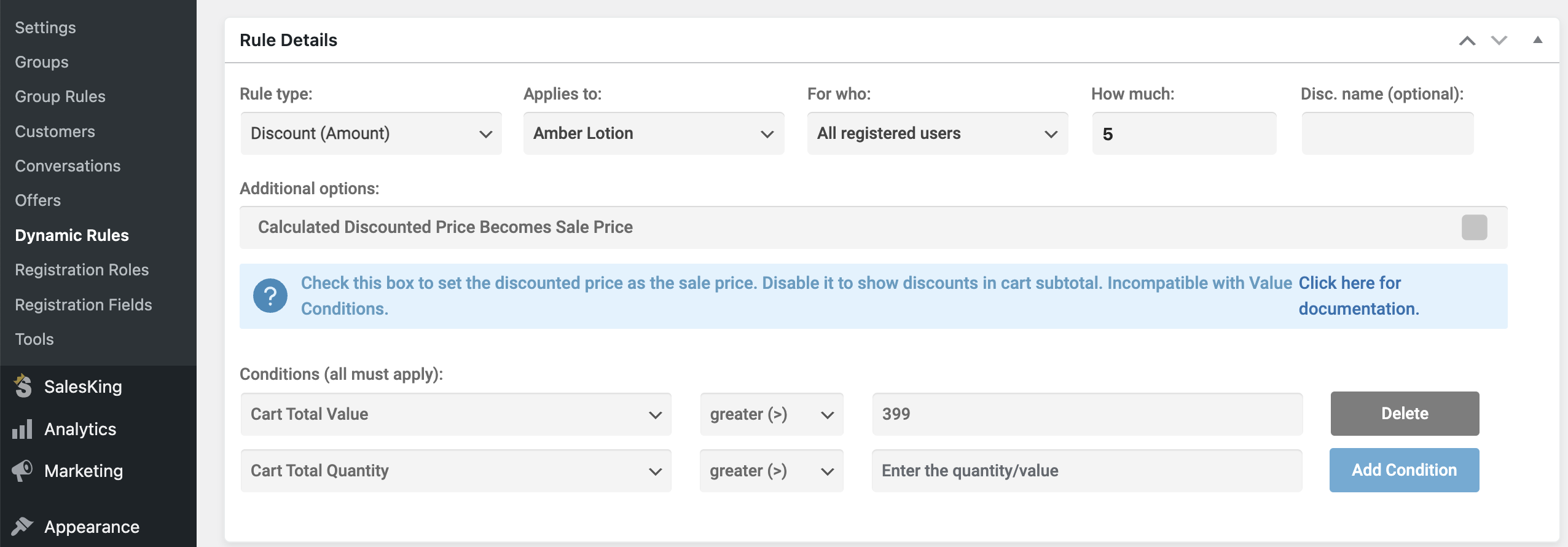Viewport: 1568px width, 547px height.
Task: Open Tools in the sidebar
Action: point(34,339)
